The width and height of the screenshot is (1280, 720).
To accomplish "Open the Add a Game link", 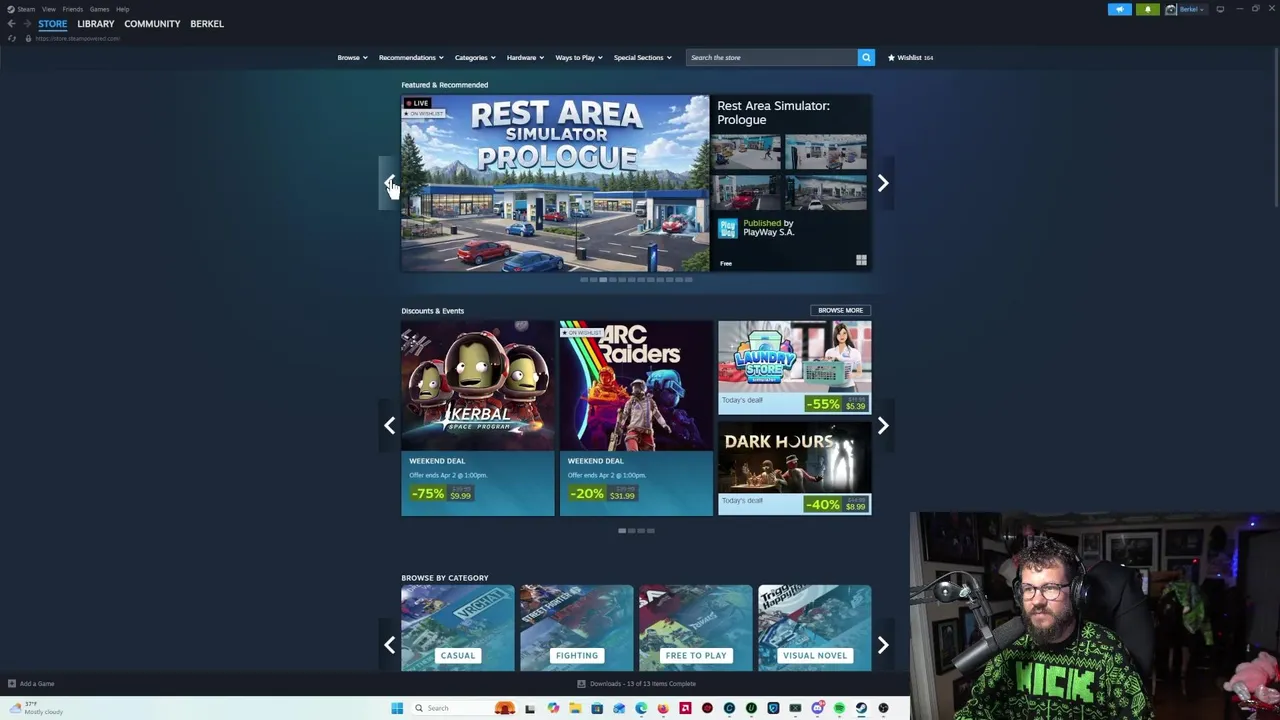I will click(37, 684).
